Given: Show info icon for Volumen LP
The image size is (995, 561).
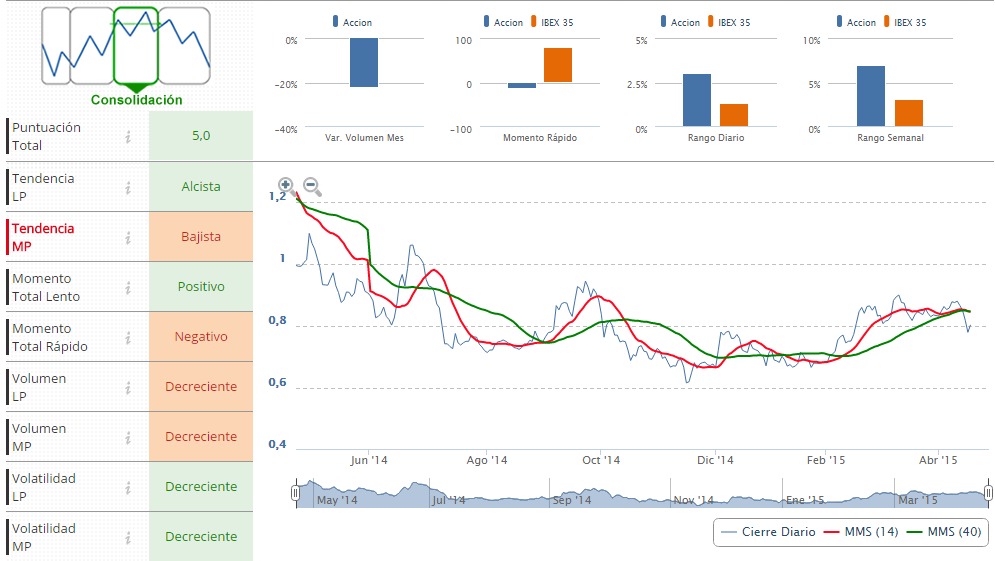Looking at the screenshot, I should pos(128,387).
